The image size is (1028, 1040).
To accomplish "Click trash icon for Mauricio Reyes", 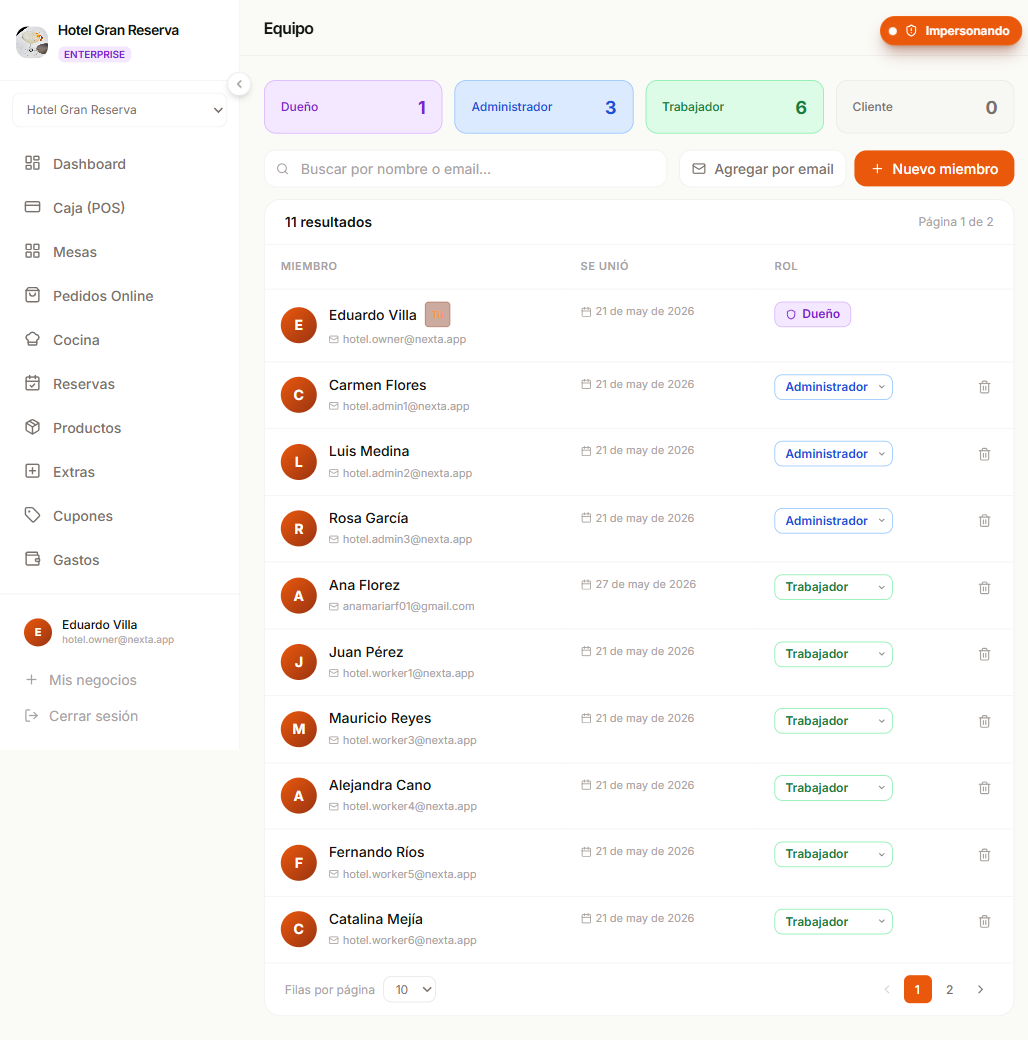I will [984, 721].
